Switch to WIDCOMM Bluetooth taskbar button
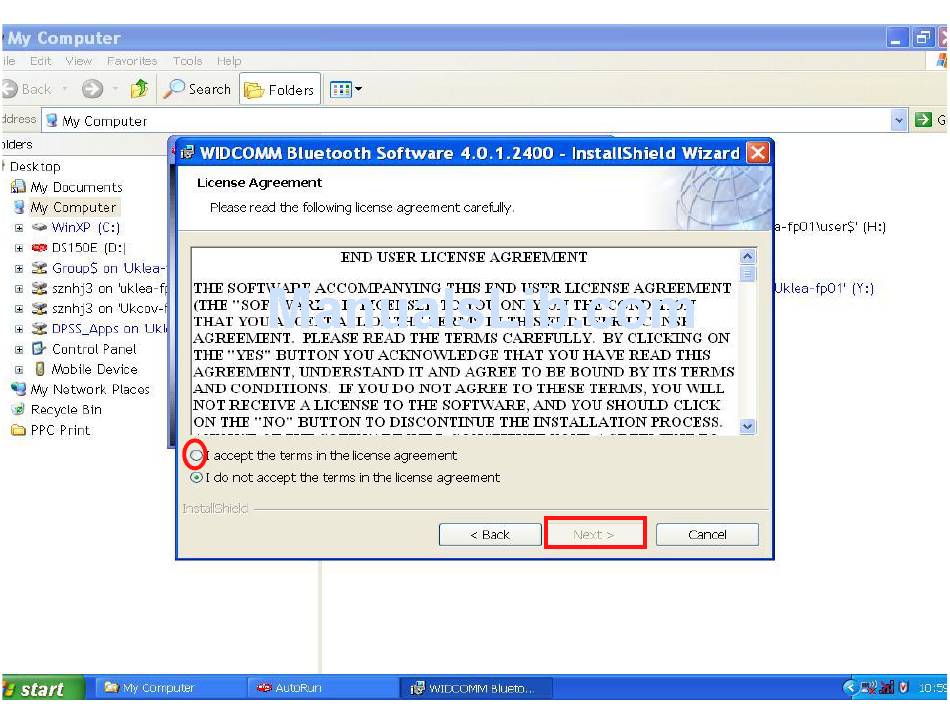The width and height of the screenshot is (950, 725). click(476, 688)
